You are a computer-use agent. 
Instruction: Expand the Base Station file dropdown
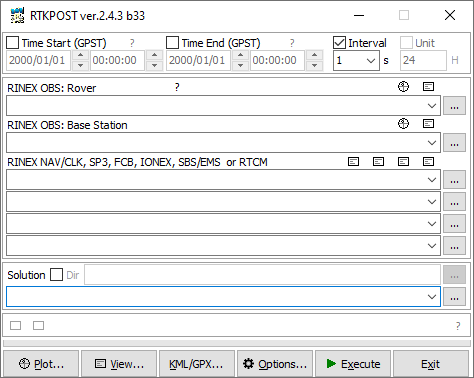tap(432, 143)
